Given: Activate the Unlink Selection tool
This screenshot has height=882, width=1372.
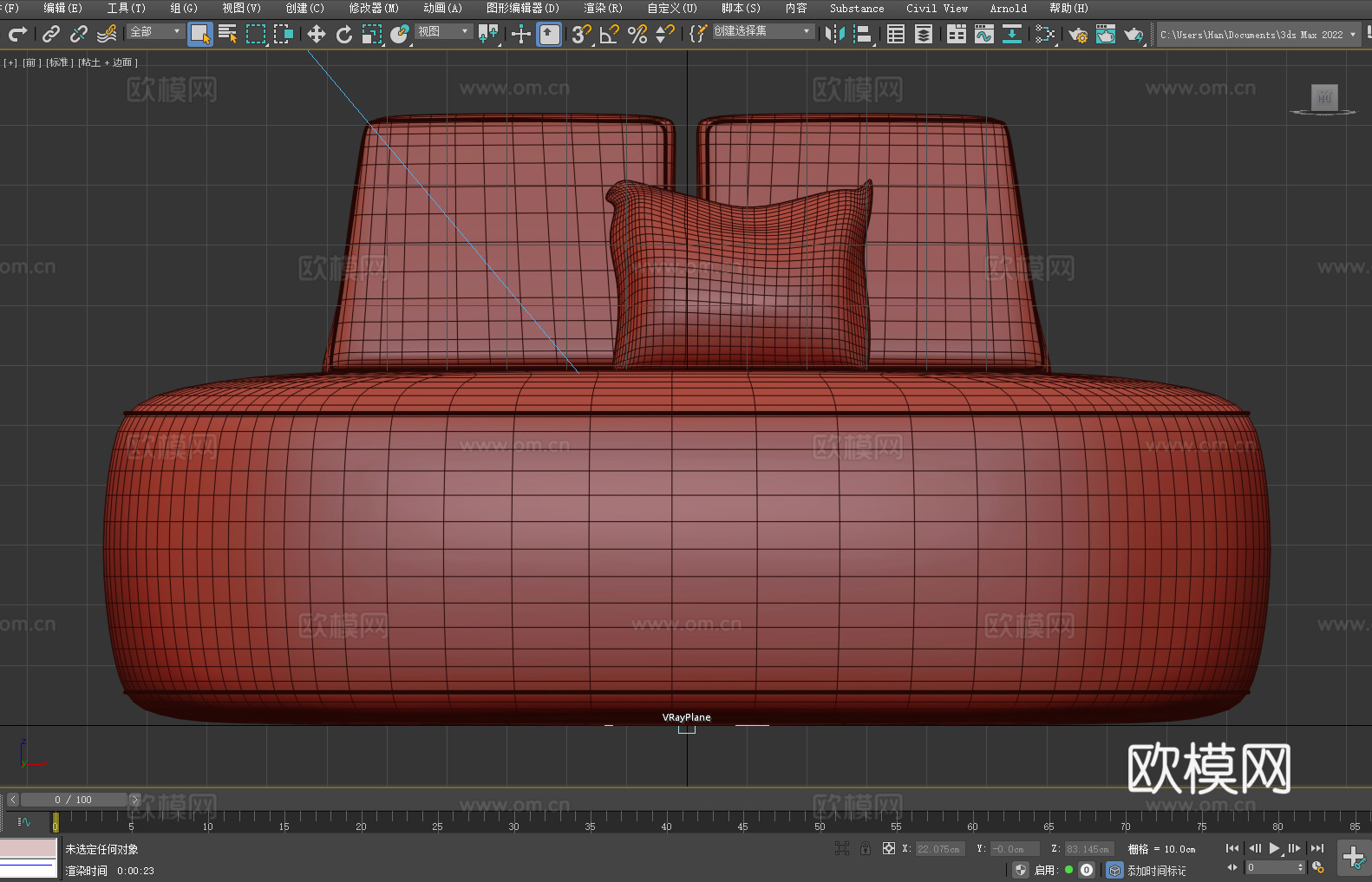Looking at the screenshot, I should point(79,34).
